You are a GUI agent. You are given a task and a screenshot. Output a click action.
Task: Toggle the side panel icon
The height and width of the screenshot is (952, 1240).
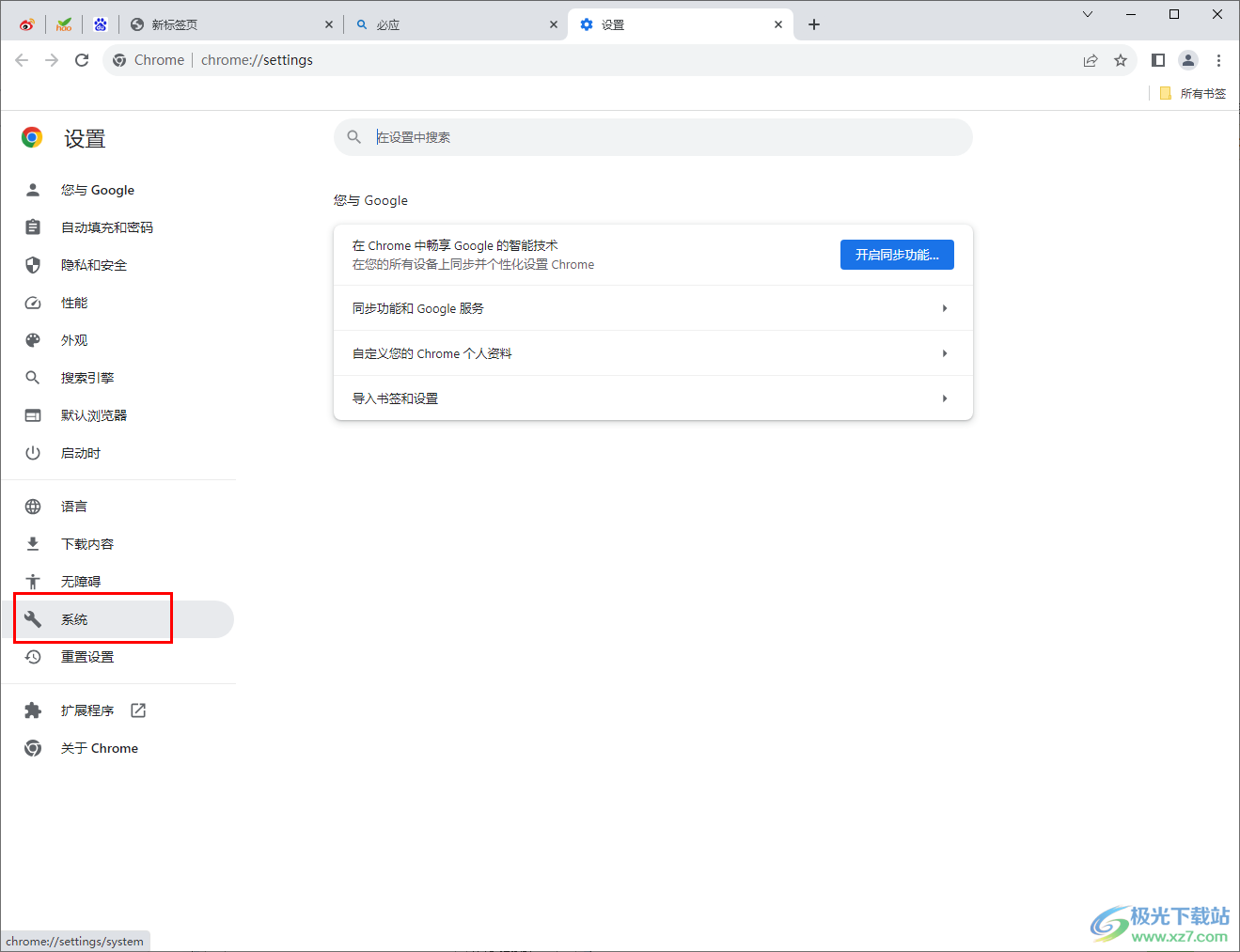coord(1158,60)
